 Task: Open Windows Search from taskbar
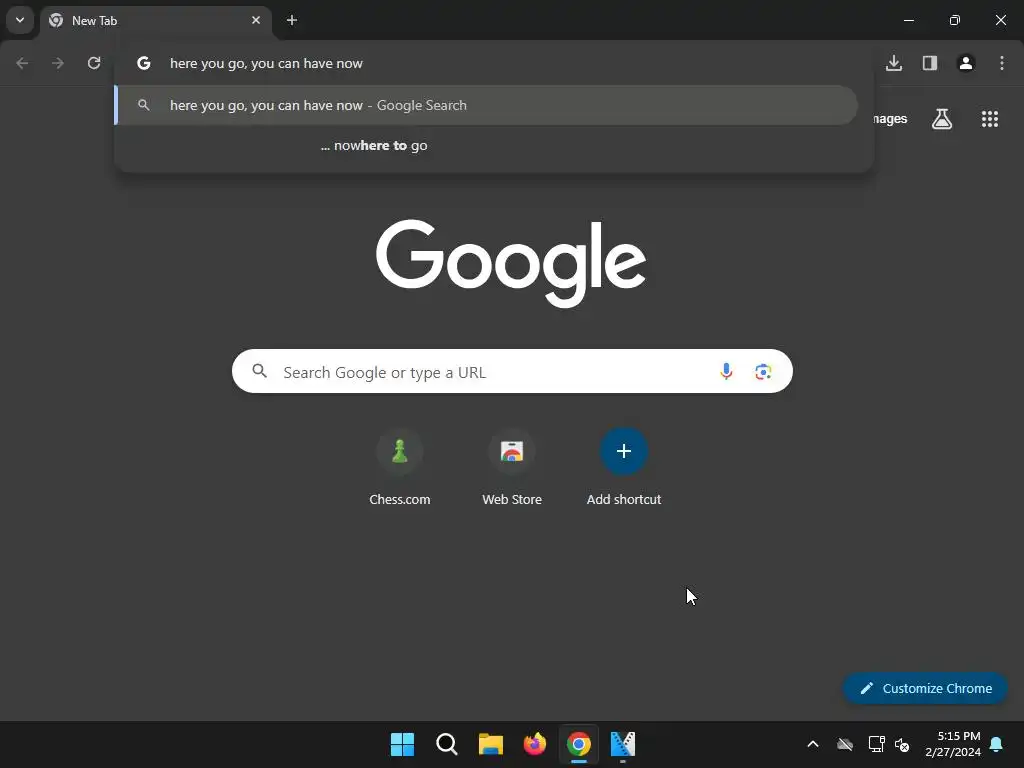(x=447, y=744)
